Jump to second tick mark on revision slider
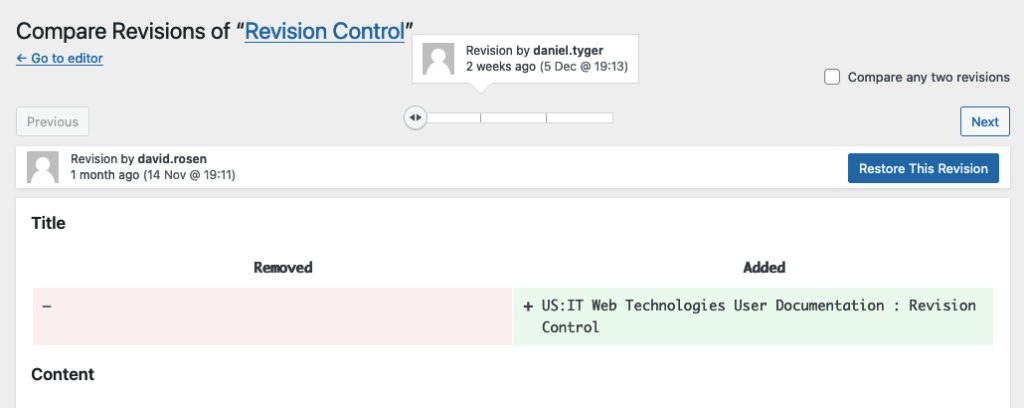Screen dimensions: 1024x408 [547, 118]
